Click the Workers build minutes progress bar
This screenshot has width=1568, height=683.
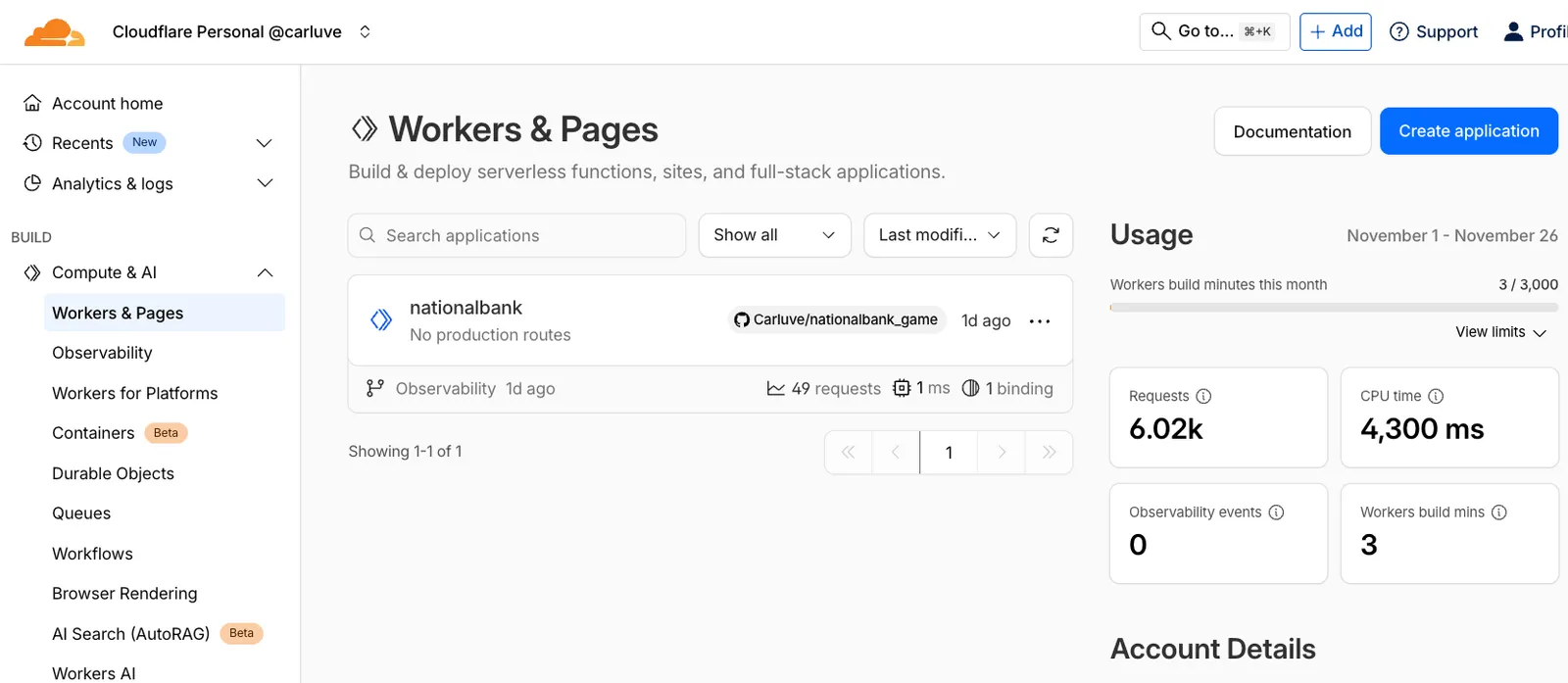[1334, 308]
